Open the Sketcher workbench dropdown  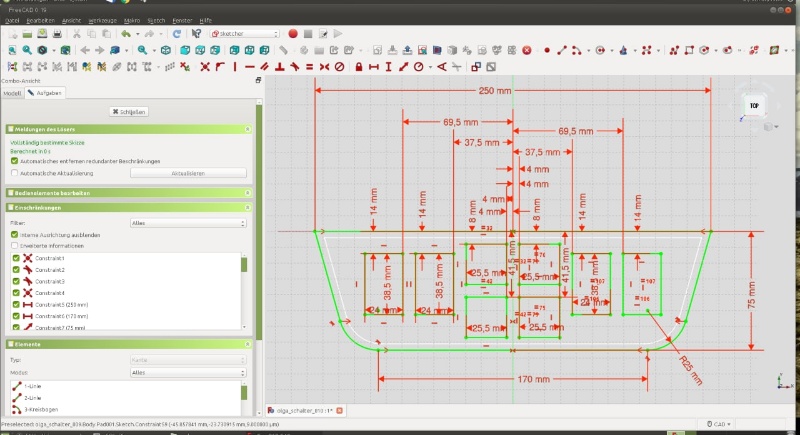(x=244, y=33)
